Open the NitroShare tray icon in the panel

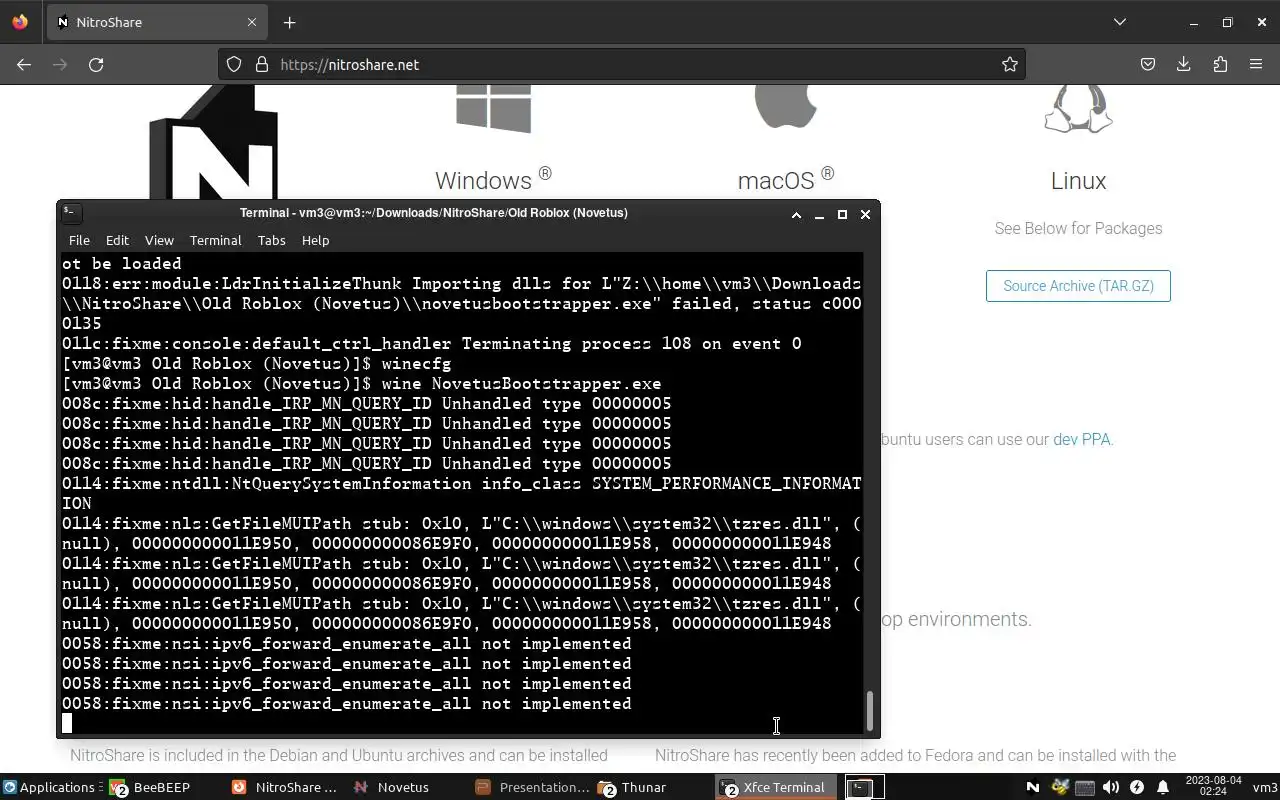(x=1033, y=787)
